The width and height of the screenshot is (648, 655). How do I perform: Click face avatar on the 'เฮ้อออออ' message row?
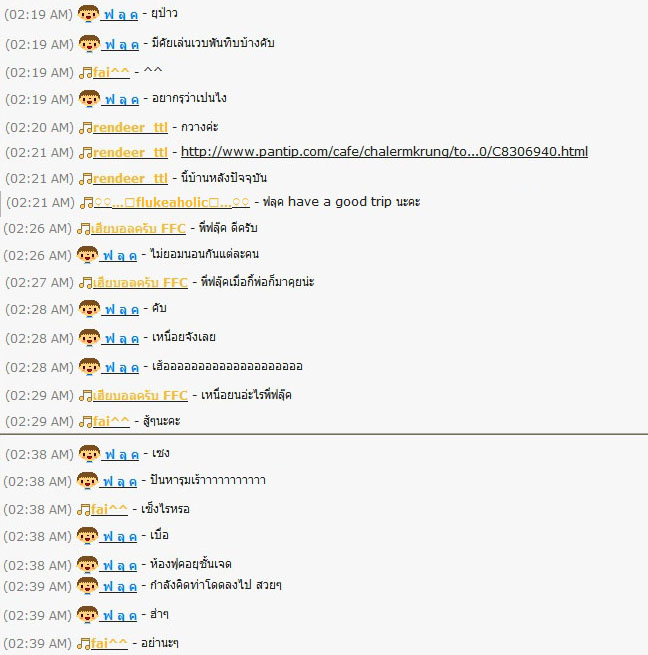[89, 367]
